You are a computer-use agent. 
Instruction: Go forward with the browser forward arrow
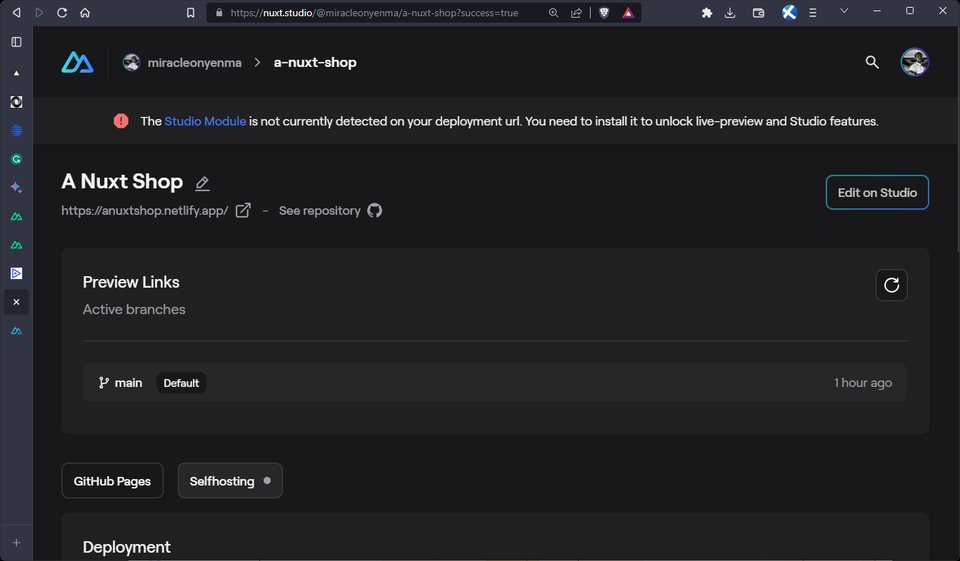point(39,12)
